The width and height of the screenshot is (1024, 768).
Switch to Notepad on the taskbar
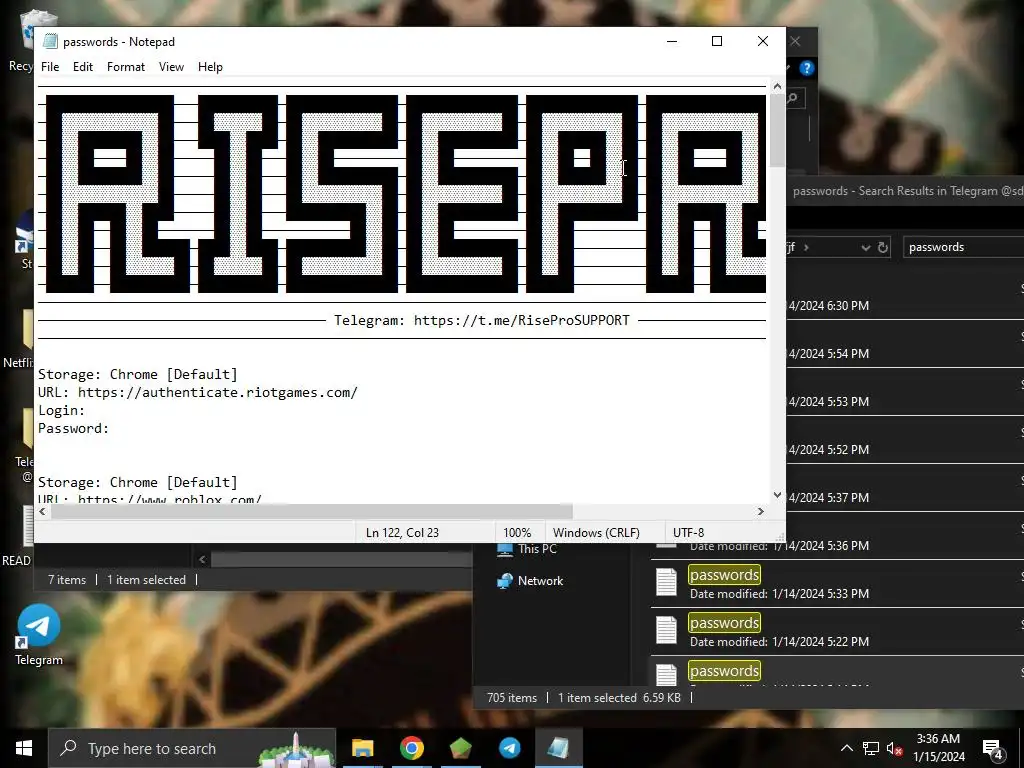558,748
